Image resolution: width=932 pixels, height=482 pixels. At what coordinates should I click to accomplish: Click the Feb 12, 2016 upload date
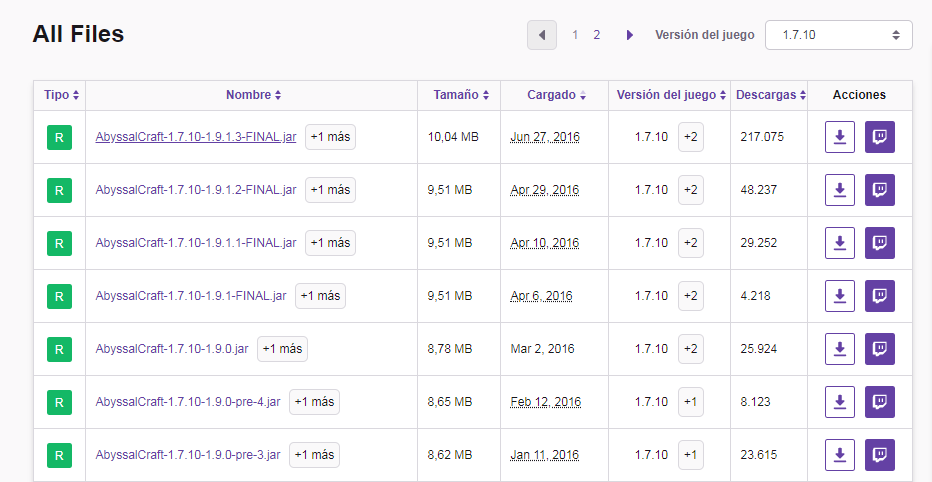546,402
